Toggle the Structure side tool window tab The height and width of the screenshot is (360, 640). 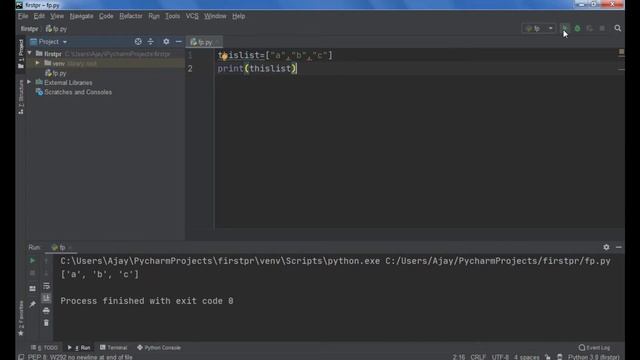21,97
